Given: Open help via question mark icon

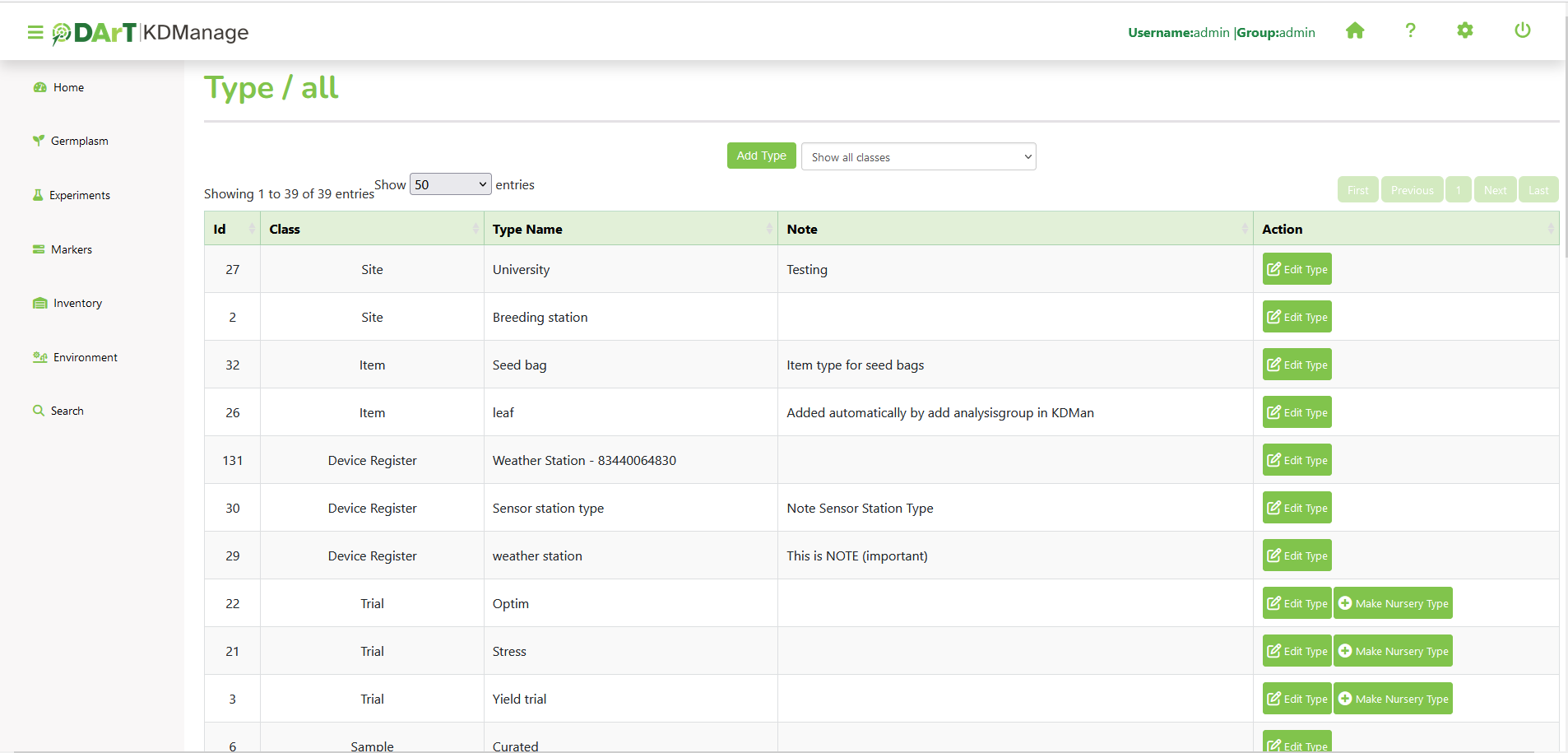Looking at the screenshot, I should pos(1410,31).
